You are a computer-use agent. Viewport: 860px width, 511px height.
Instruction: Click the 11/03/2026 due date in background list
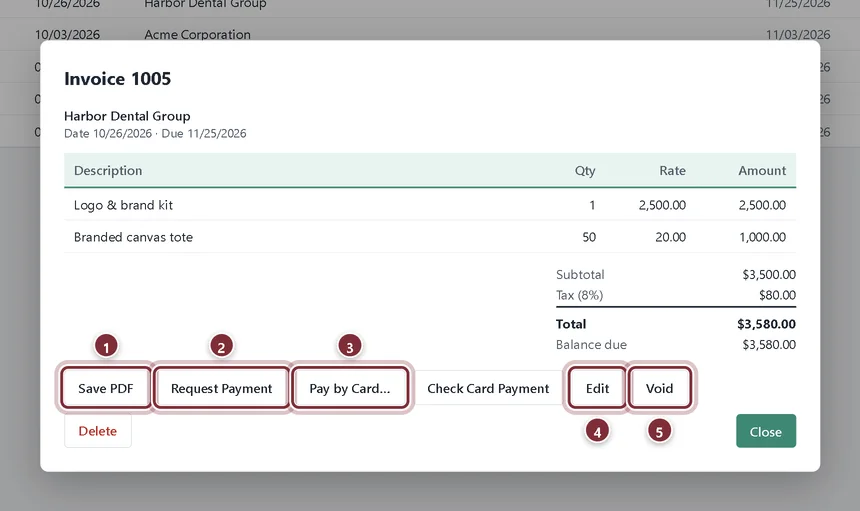point(798,35)
